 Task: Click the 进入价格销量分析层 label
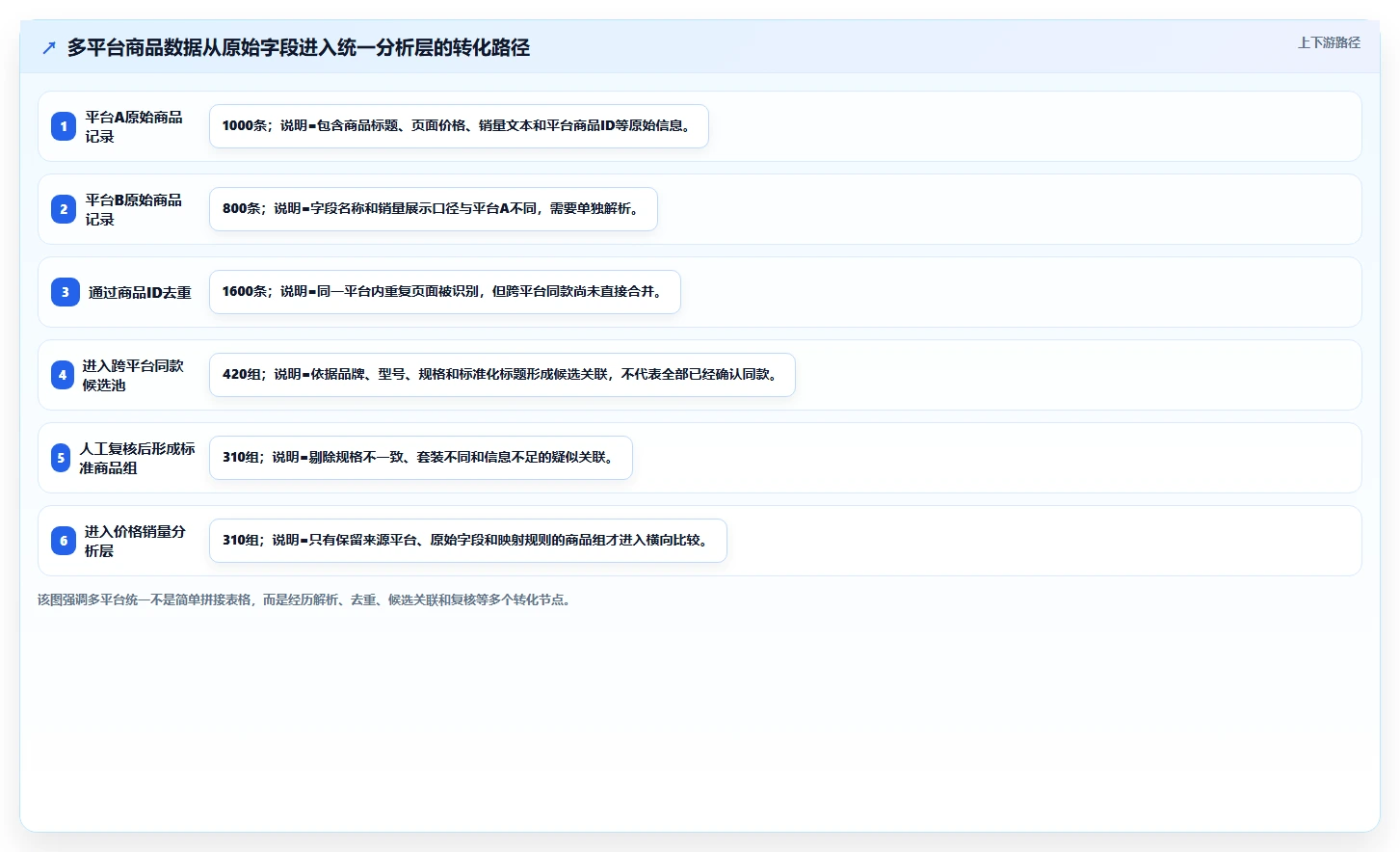pyautogui.click(x=135, y=541)
